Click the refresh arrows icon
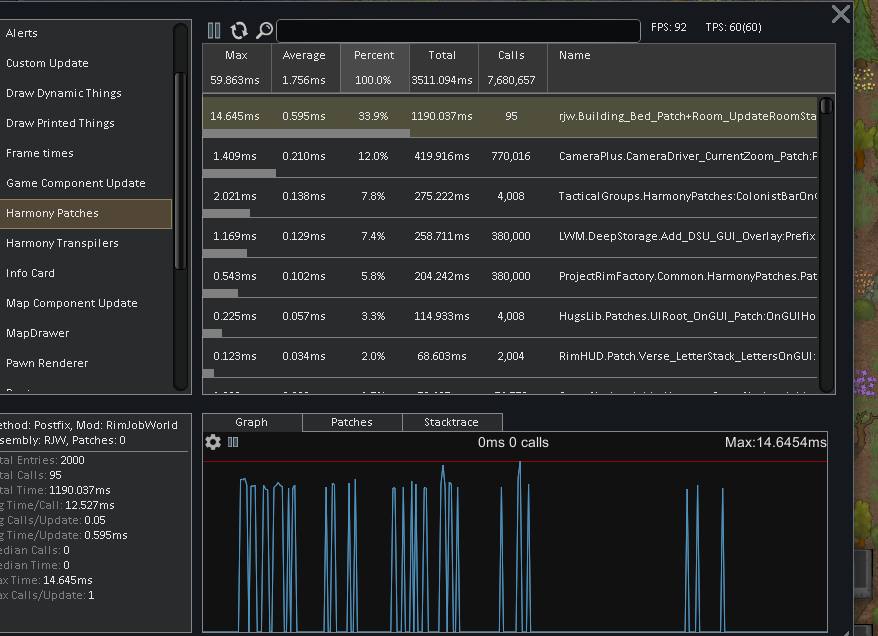The height and width of the screenshot is (636, 878). click(x=239, y=30)
